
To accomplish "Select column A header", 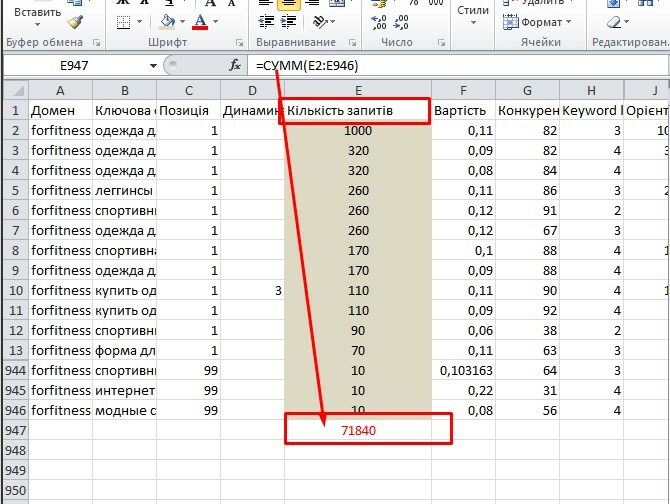I will click(60, 91).
